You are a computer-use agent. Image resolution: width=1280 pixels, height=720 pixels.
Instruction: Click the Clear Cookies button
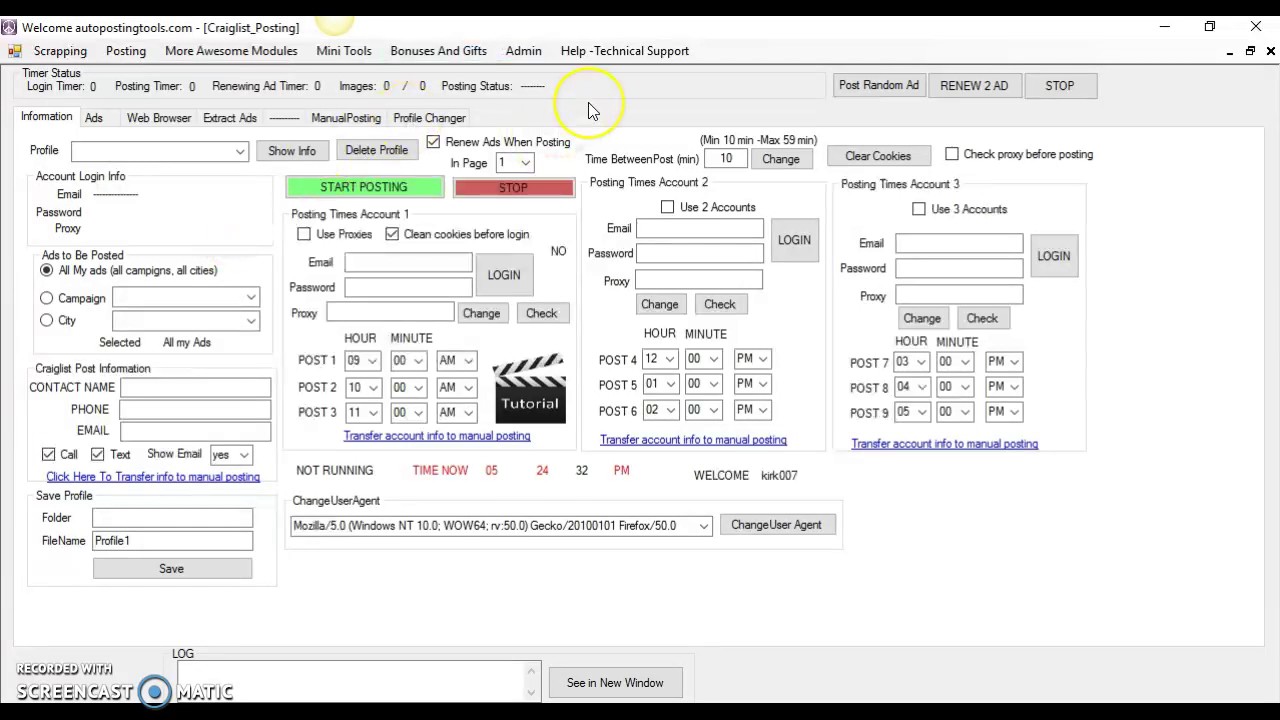(878, 156)
